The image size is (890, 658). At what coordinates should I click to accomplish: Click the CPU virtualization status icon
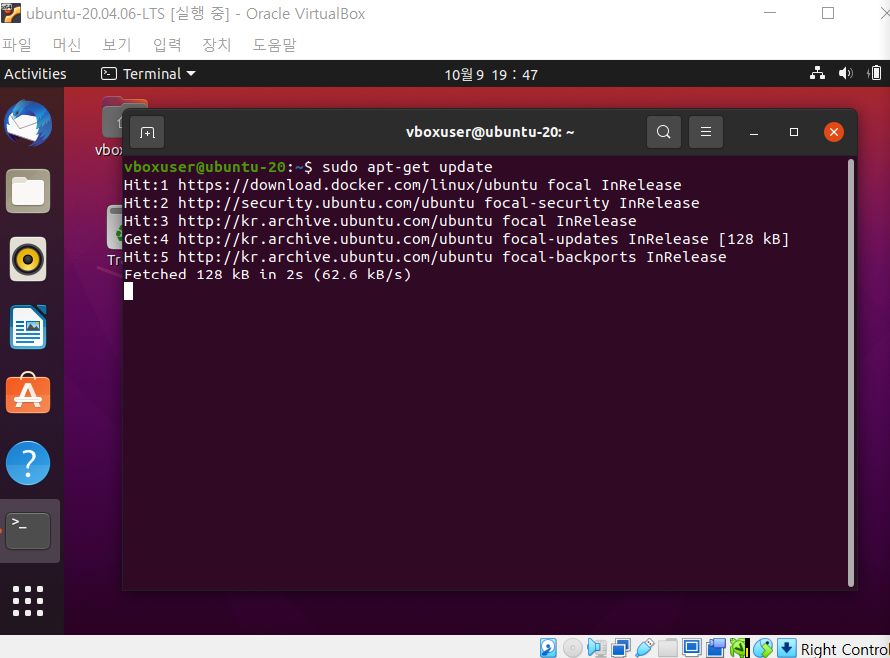point(740,648)
